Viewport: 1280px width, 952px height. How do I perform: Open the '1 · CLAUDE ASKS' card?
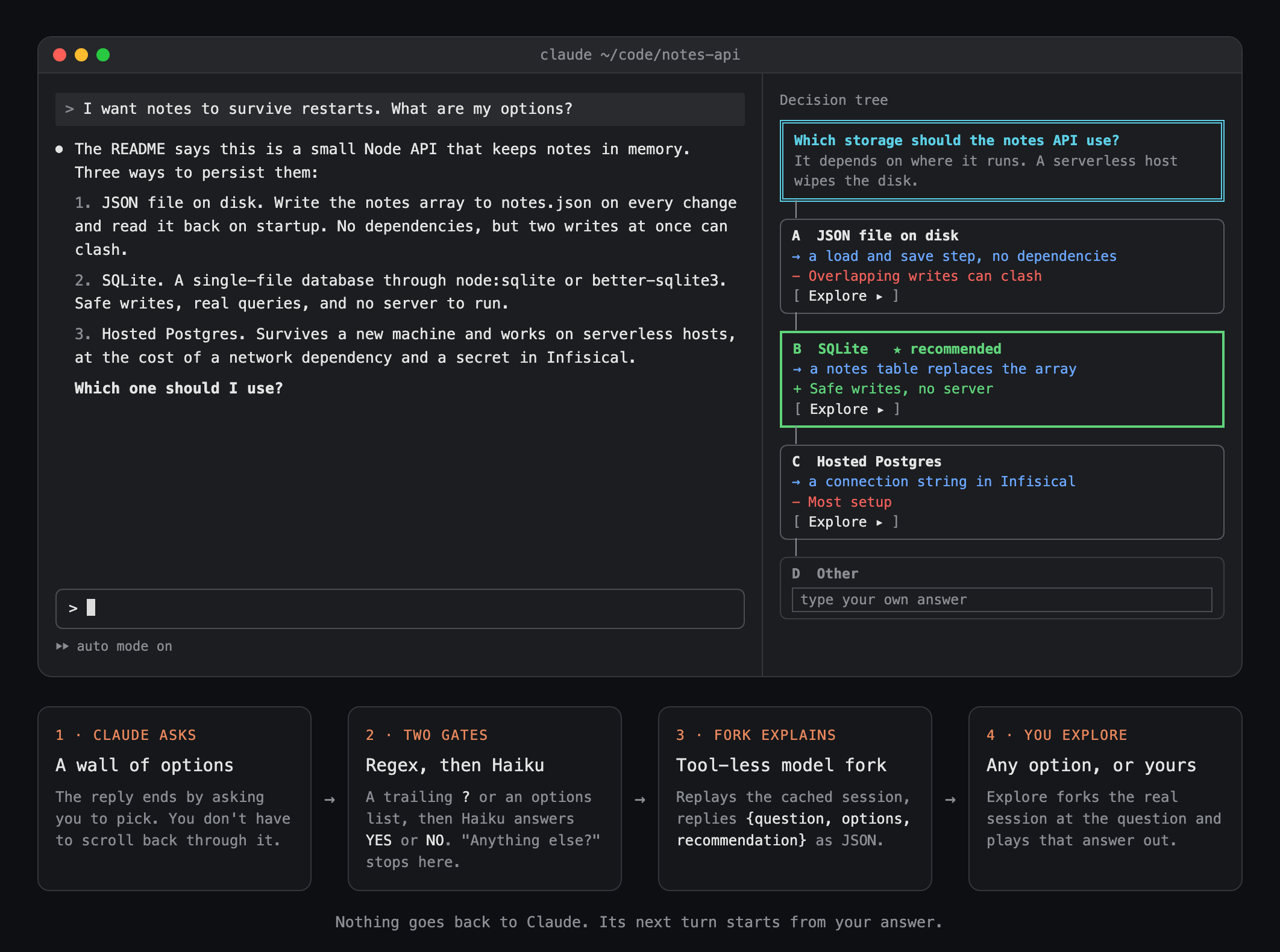click(174, 798)
